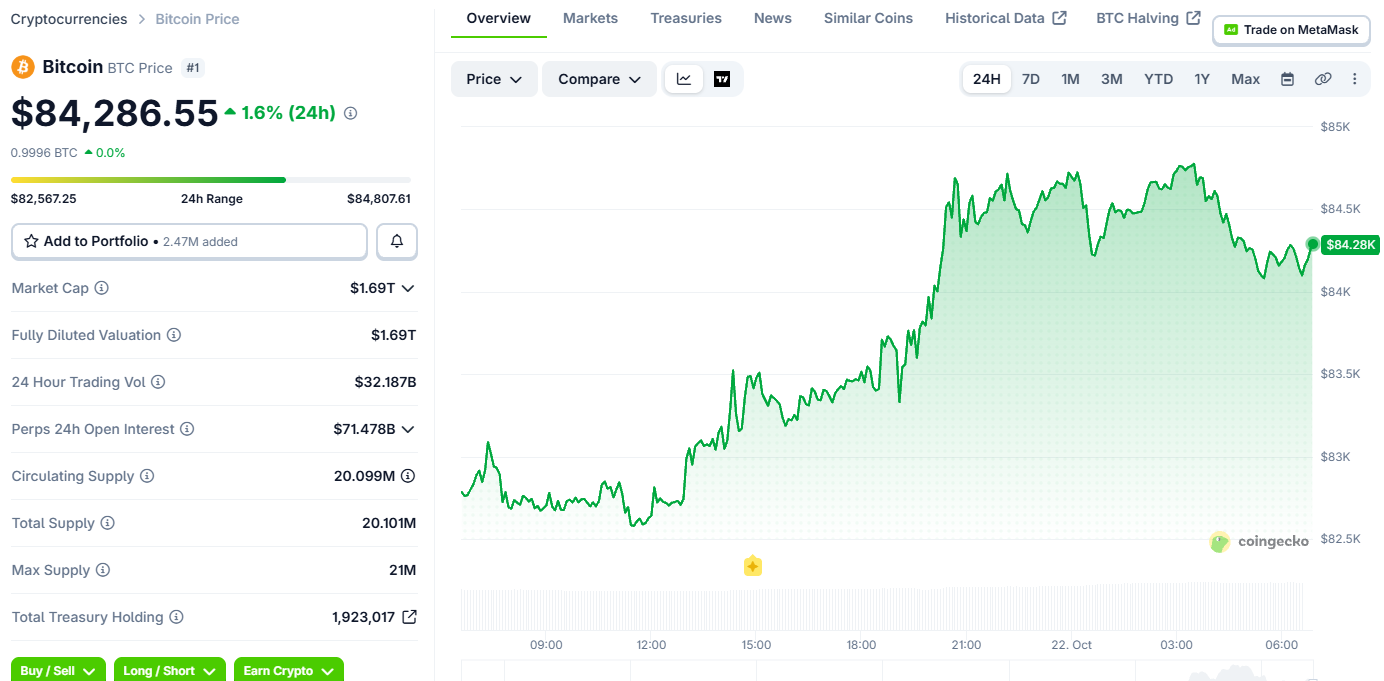Click the star icon in Add to Portfolio
Screen dimensions: 1384x681
pyautogui.click(x=31, y=241)
